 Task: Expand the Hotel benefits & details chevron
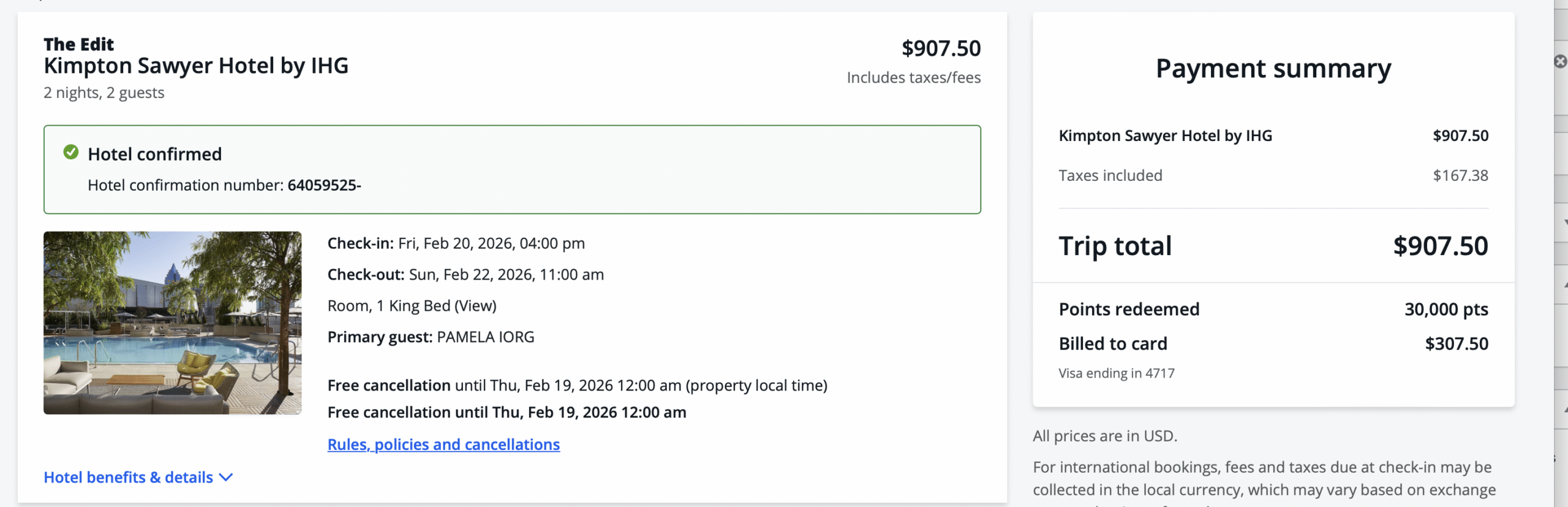point(225,478)
